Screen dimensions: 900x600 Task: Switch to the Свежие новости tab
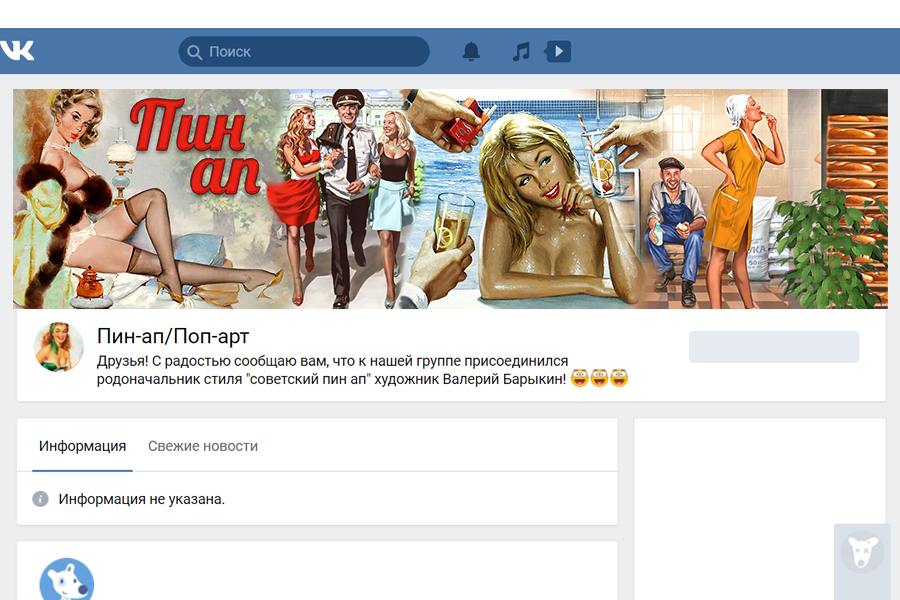(x=203, y=446)
